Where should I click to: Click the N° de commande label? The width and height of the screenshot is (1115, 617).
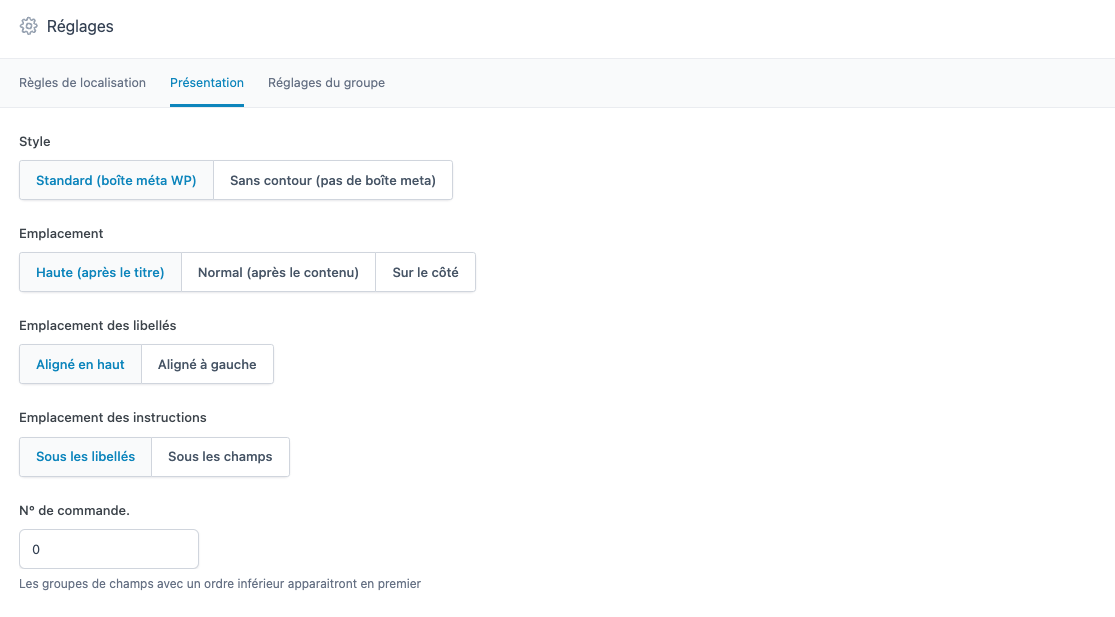point(74,510)
